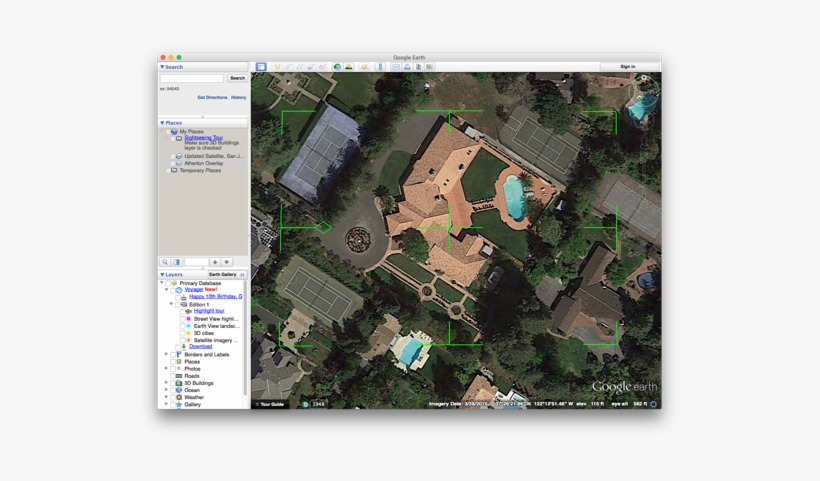Image resolution: width=820 pixels, height=481 pixels.
Task: Check the My Places checkbox
Action: click(x=167, y=132)
